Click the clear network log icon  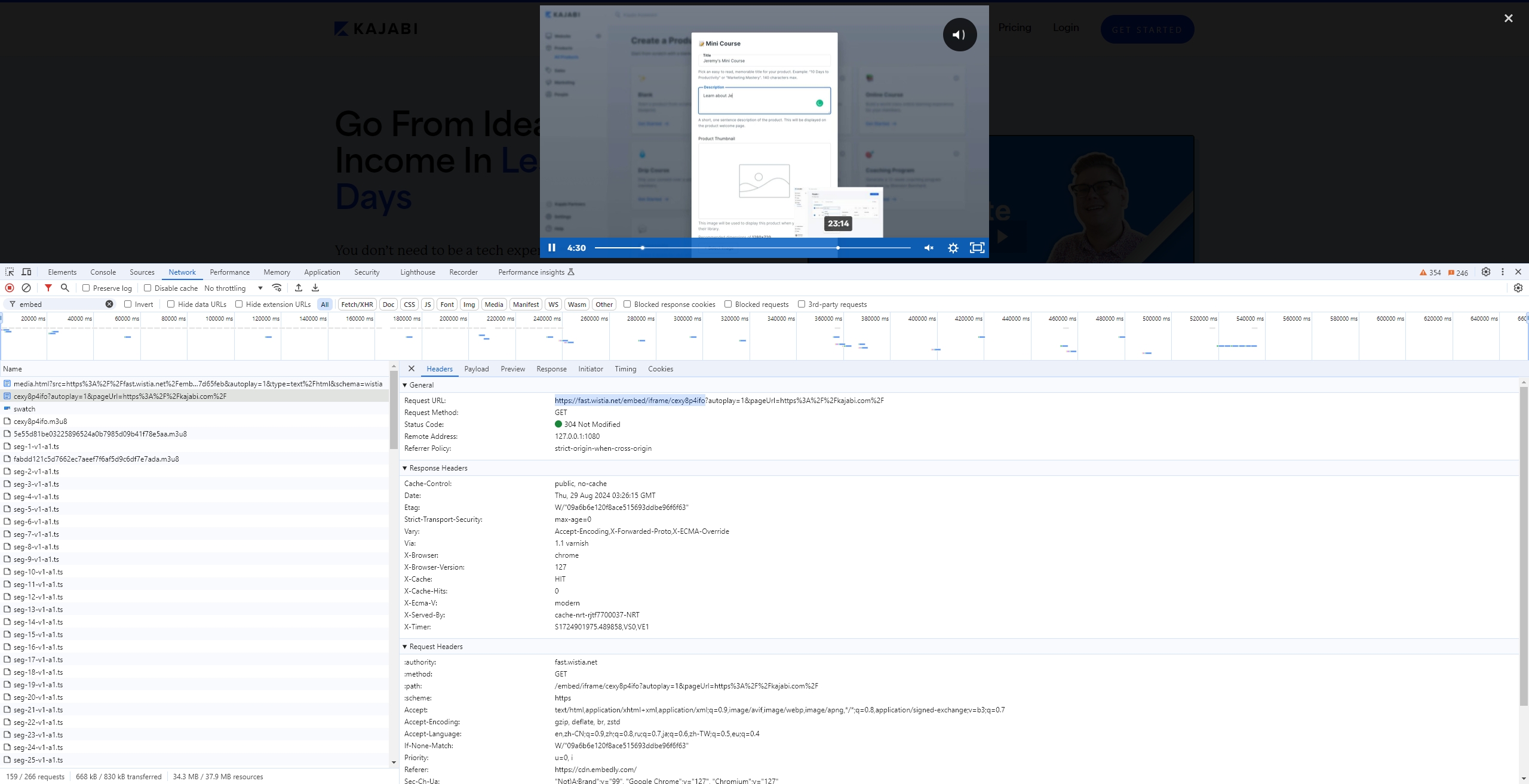[x=26, y=288]
